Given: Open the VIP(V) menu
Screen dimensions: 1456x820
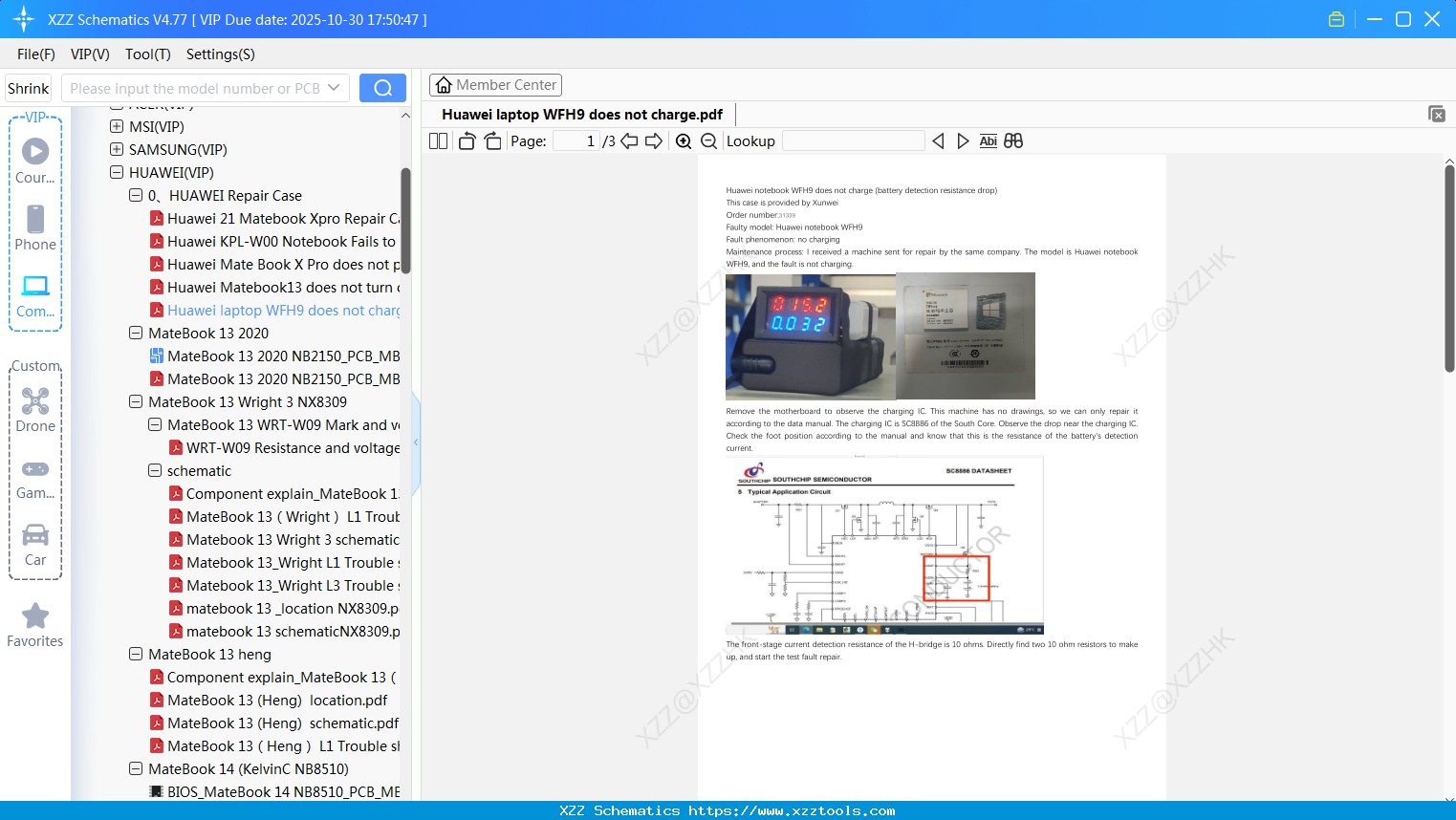Looking at the screenshot, I should 90,54.
